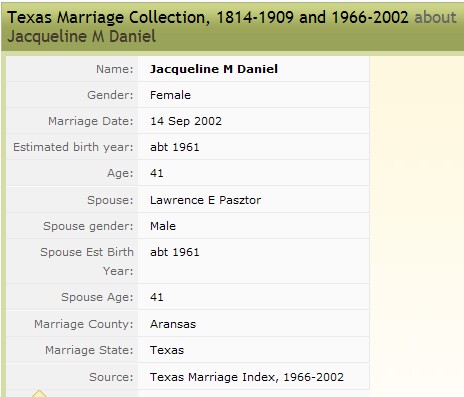Click the Spouse Est Birth Year label

pyautogui.click(x=87, y=261)
